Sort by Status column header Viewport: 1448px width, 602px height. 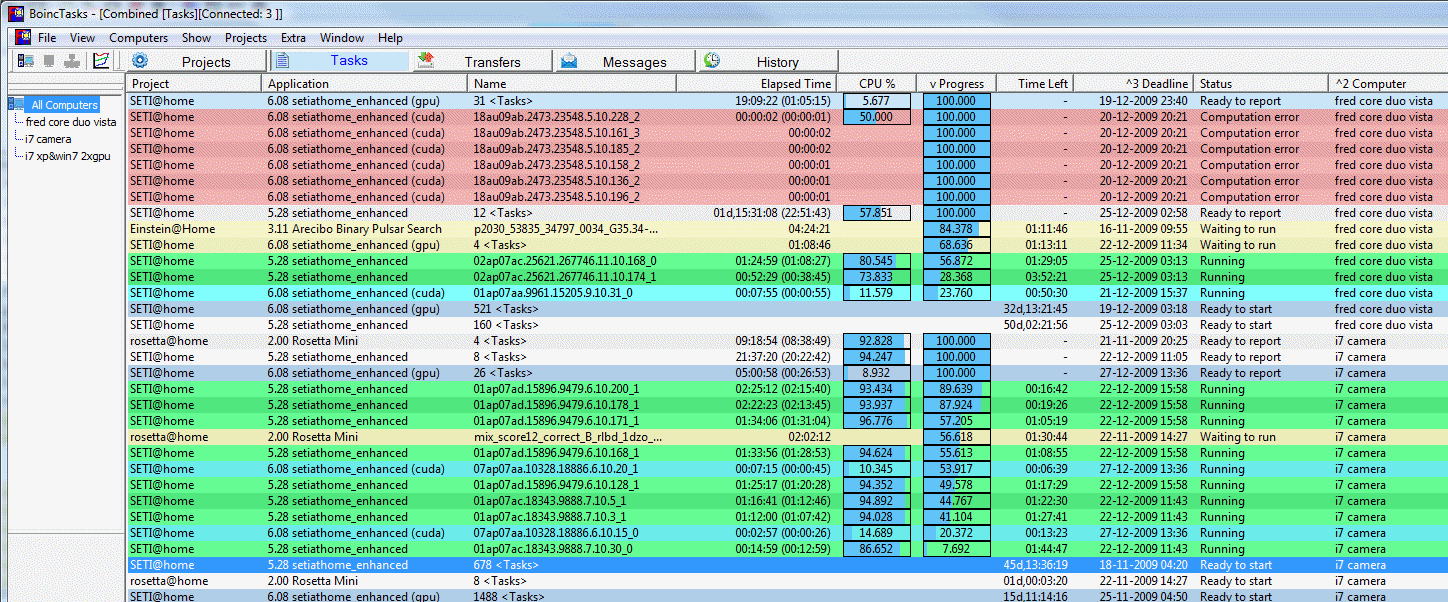tap(1261, 84)
